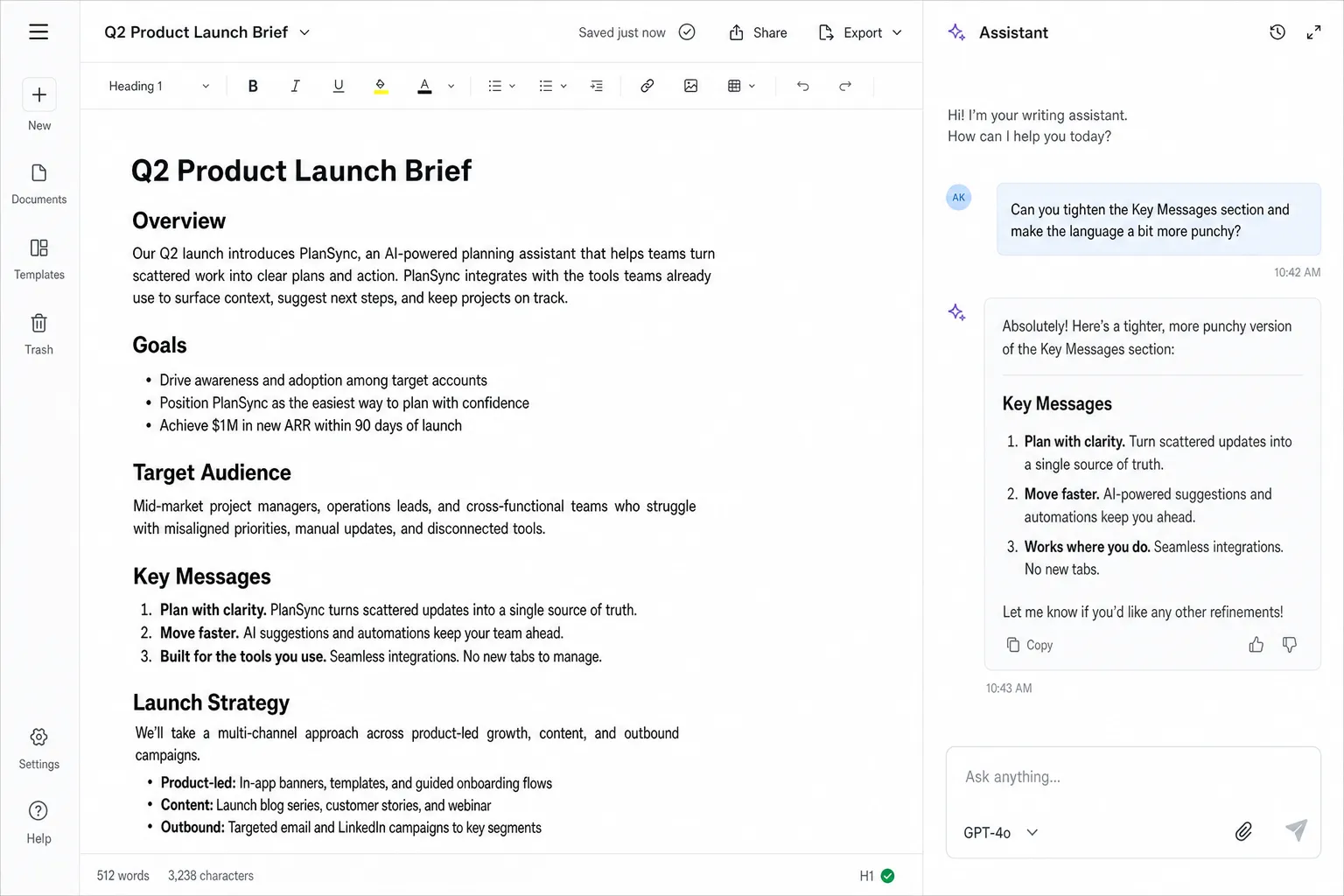Click the Launch Strategy heading
The height and width of the screenshot is (896, 1344).
click(212, 703)
